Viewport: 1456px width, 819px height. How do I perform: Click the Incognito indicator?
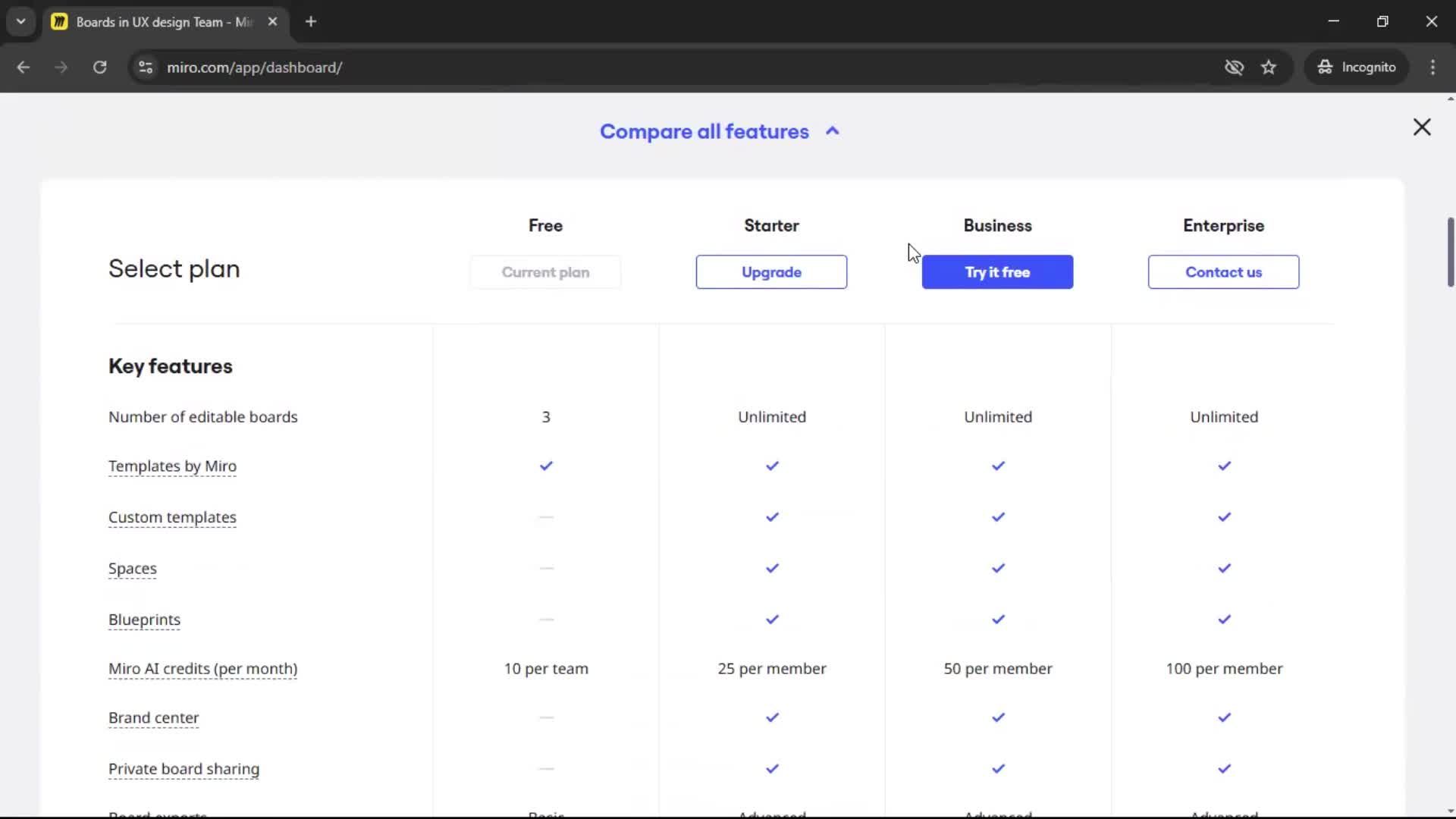pyautogui.click(x=1356, y=67)
